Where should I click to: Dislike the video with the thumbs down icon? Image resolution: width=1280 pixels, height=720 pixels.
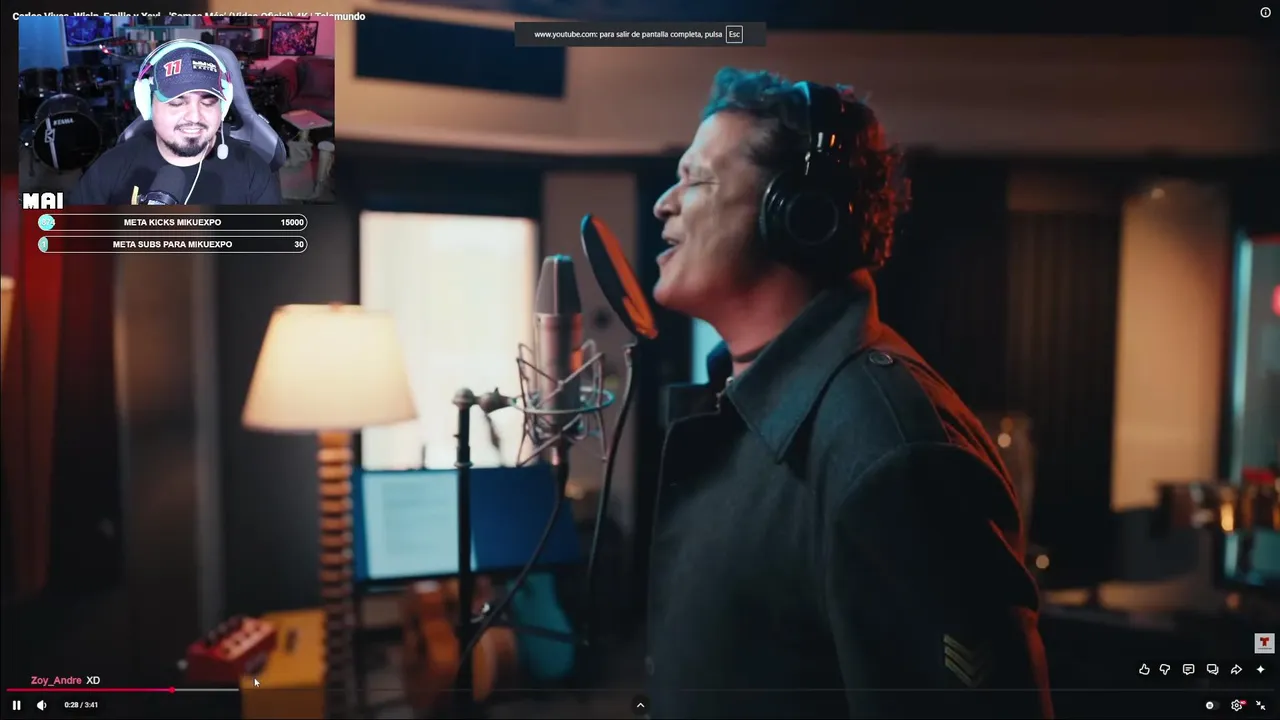point(1165,669)
